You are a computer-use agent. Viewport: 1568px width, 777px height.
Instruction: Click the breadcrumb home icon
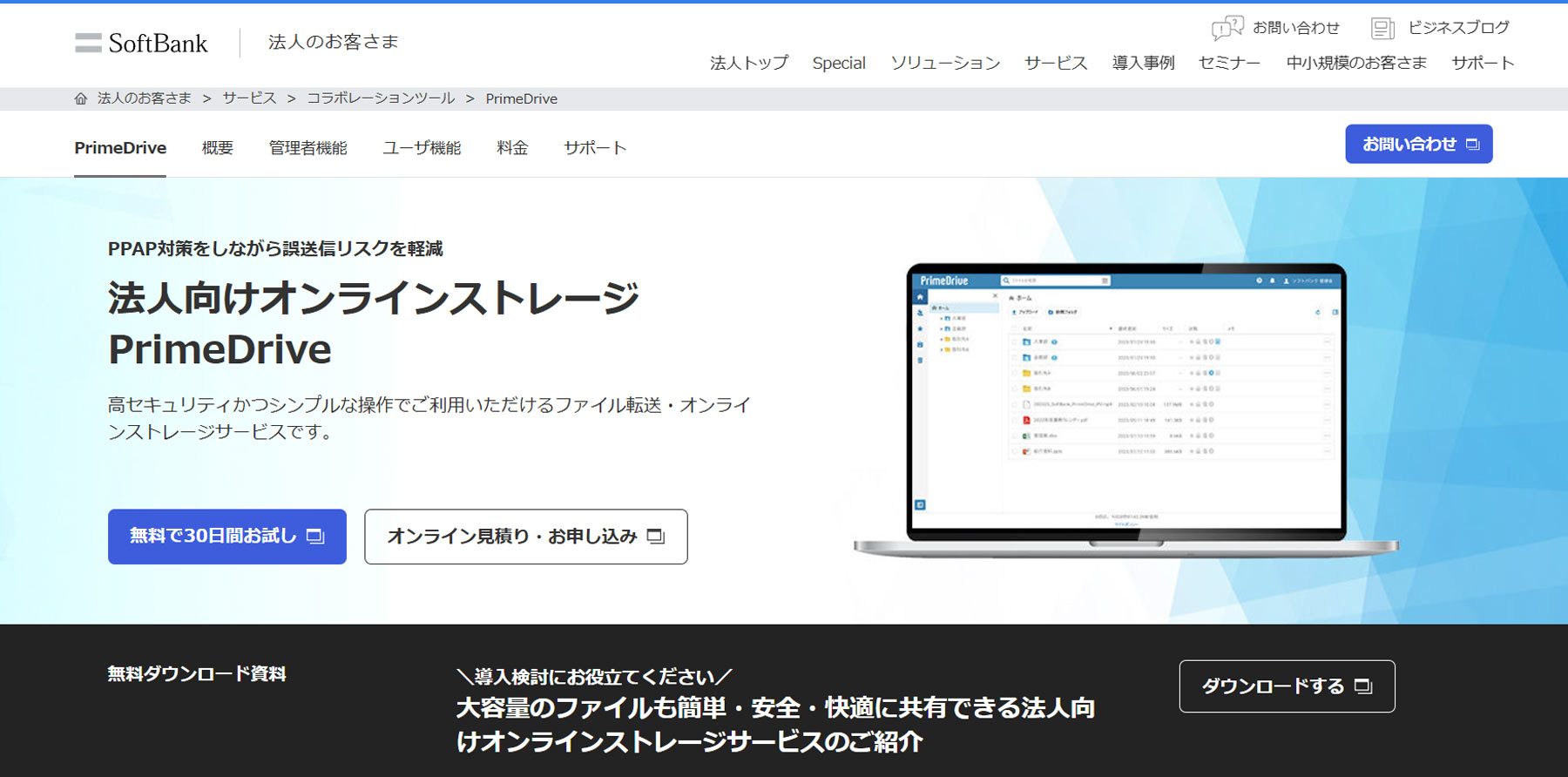point(81,98)
